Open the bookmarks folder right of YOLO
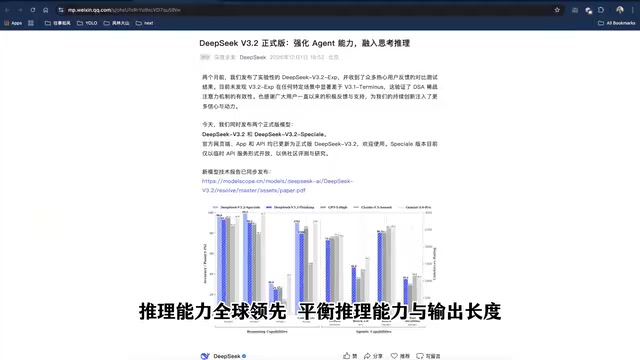 tap(116, 23)
